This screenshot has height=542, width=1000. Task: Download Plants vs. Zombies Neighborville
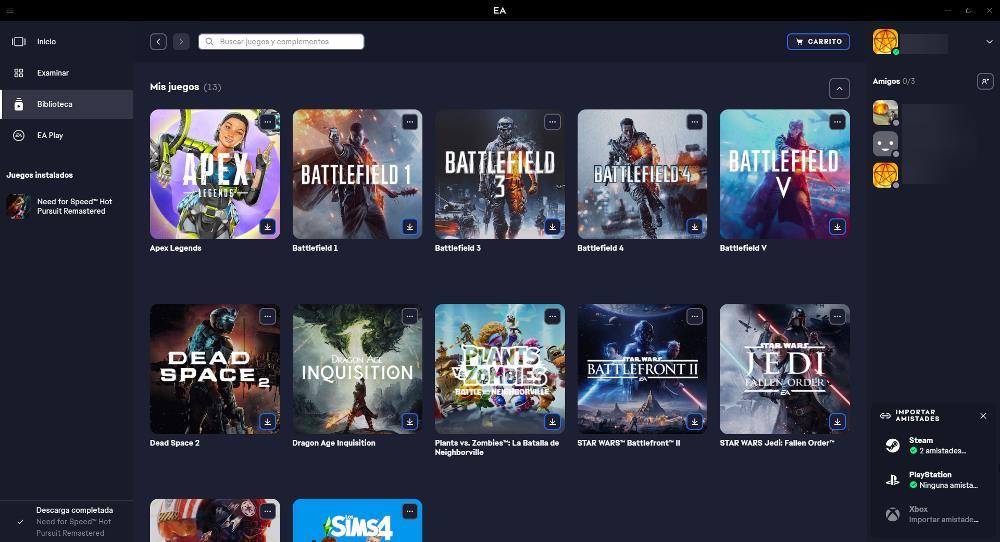tap(552, 421)
